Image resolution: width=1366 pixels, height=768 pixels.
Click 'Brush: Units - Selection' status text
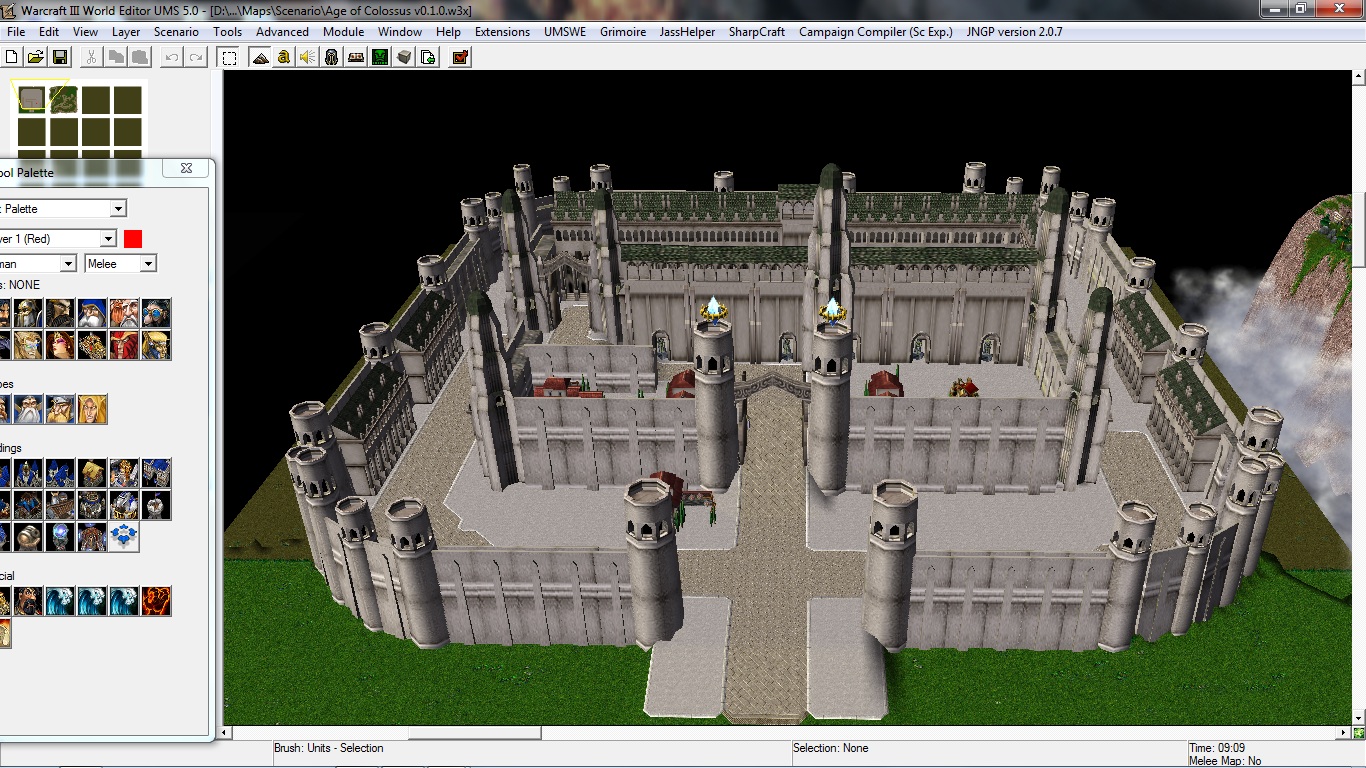click(328, 748)
